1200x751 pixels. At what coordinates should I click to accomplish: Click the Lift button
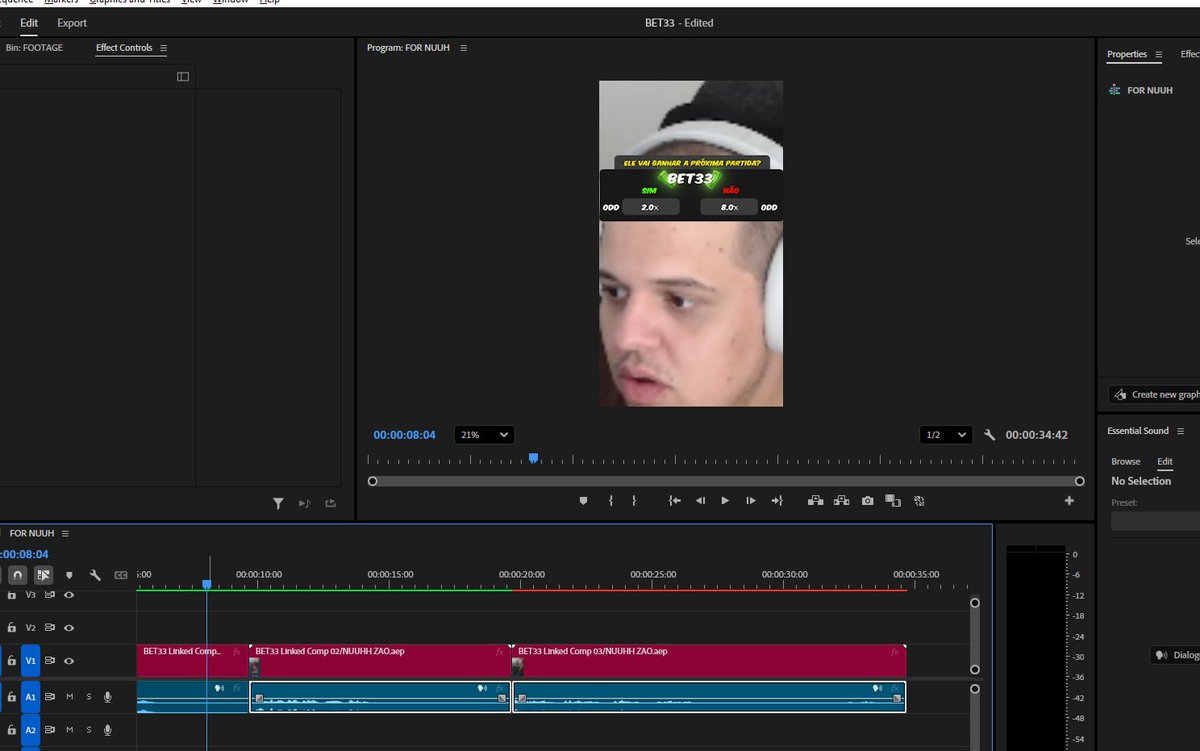(816, 501)
